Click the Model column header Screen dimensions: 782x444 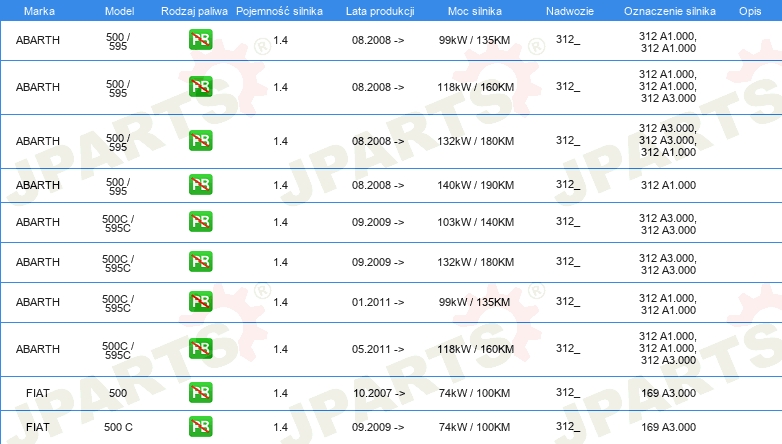[119, 11]
